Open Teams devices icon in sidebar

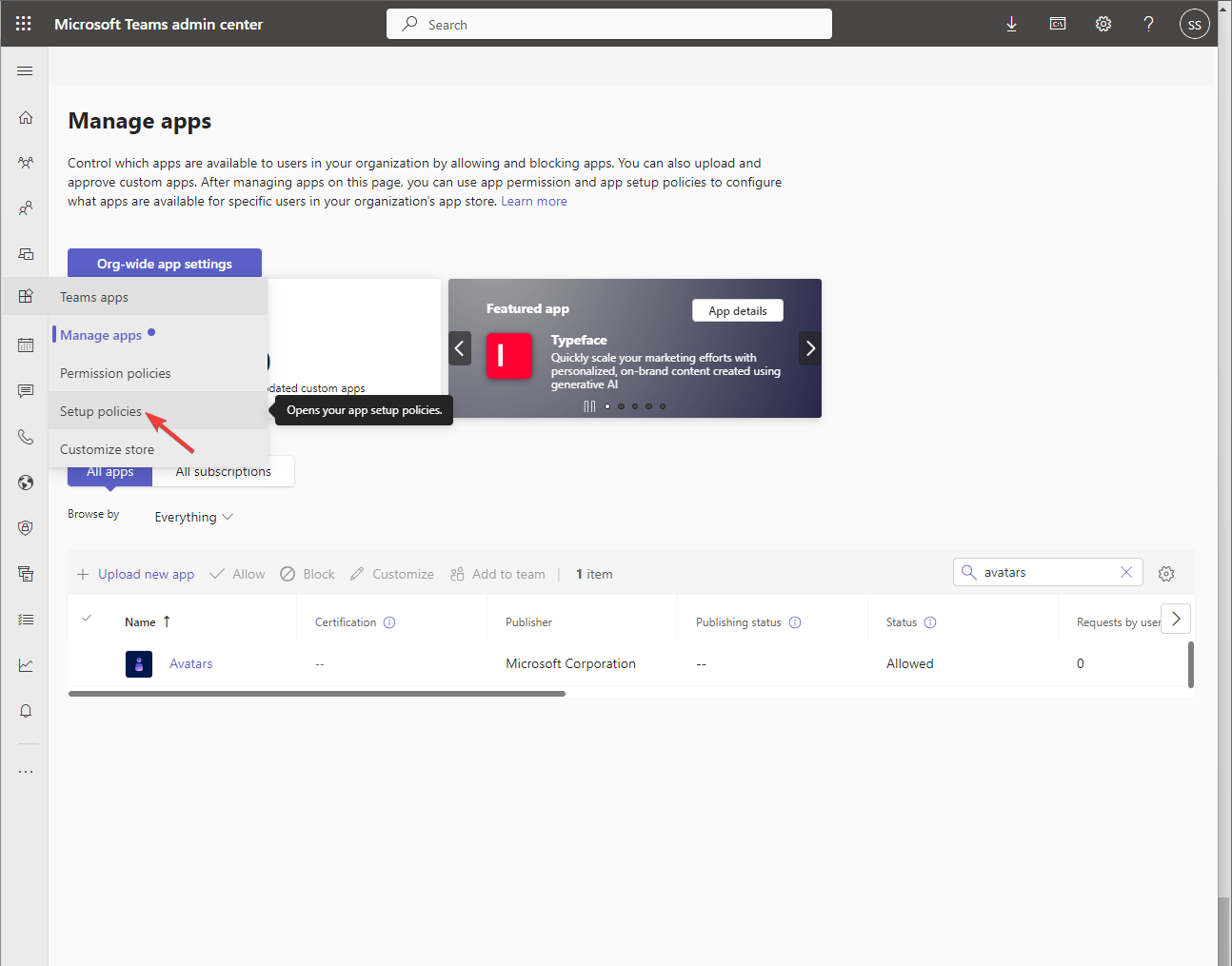[26, 254]
